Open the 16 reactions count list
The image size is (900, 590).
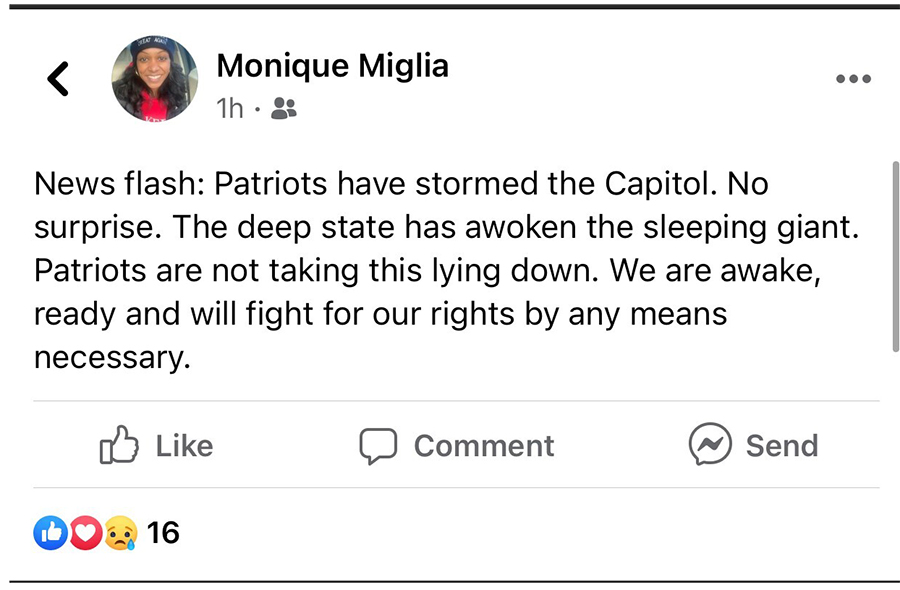(x=163, y=533)
